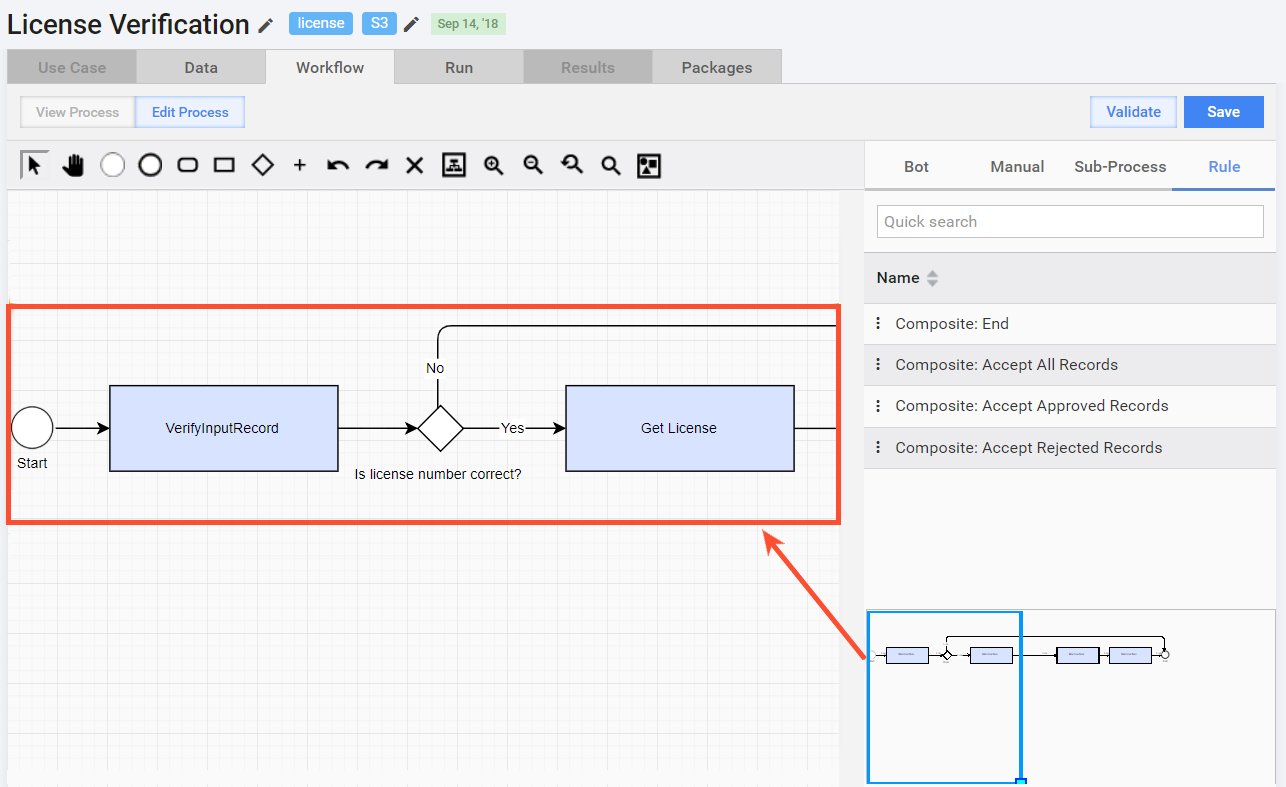1286x787 pixels.
Task: Switch to the Use Case tab
Action: tap(72, 67)
